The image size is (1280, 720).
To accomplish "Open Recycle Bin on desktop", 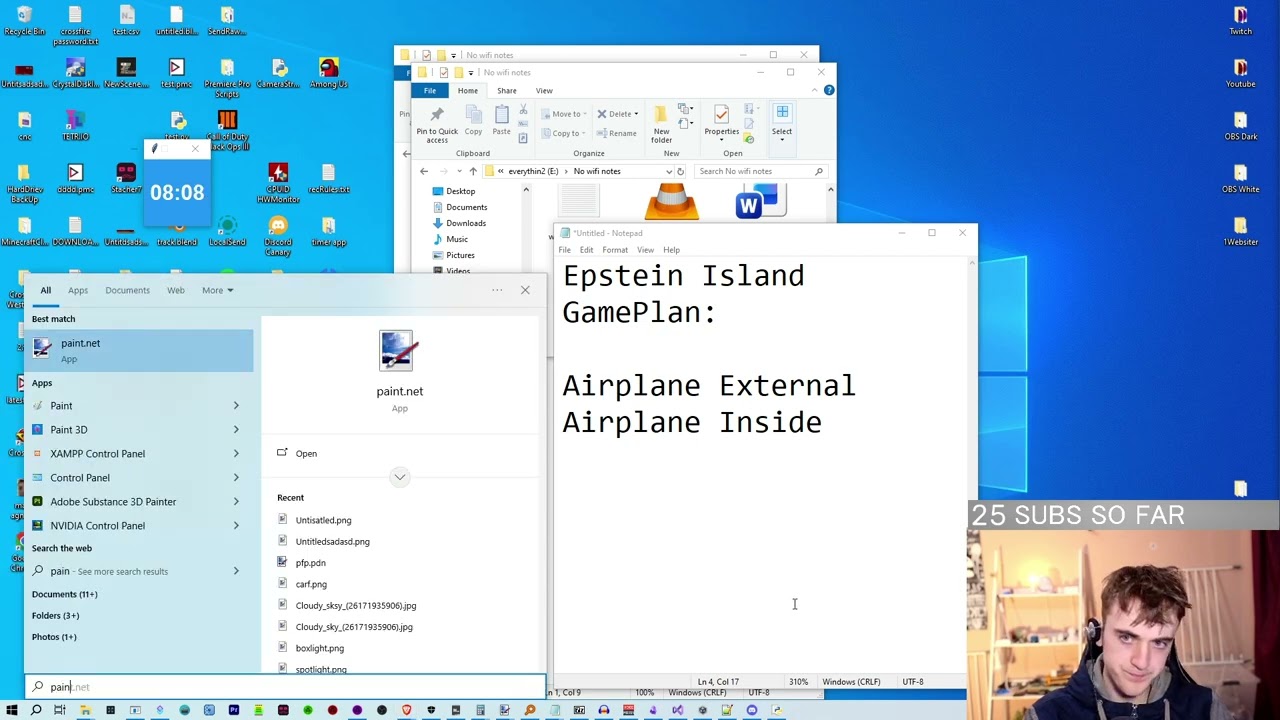I will pyautogui.click(x=24, y=21).
